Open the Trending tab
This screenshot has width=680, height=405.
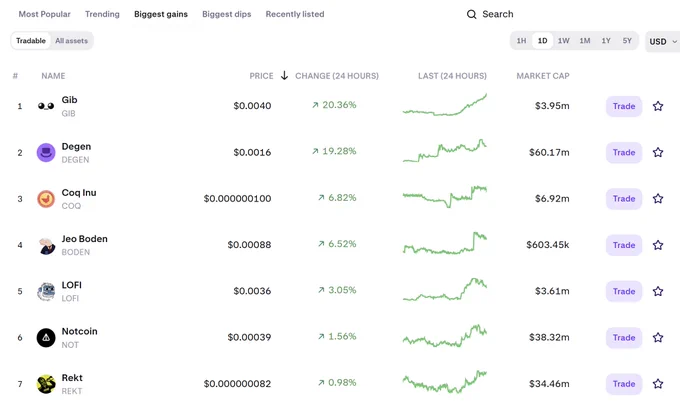102,14
